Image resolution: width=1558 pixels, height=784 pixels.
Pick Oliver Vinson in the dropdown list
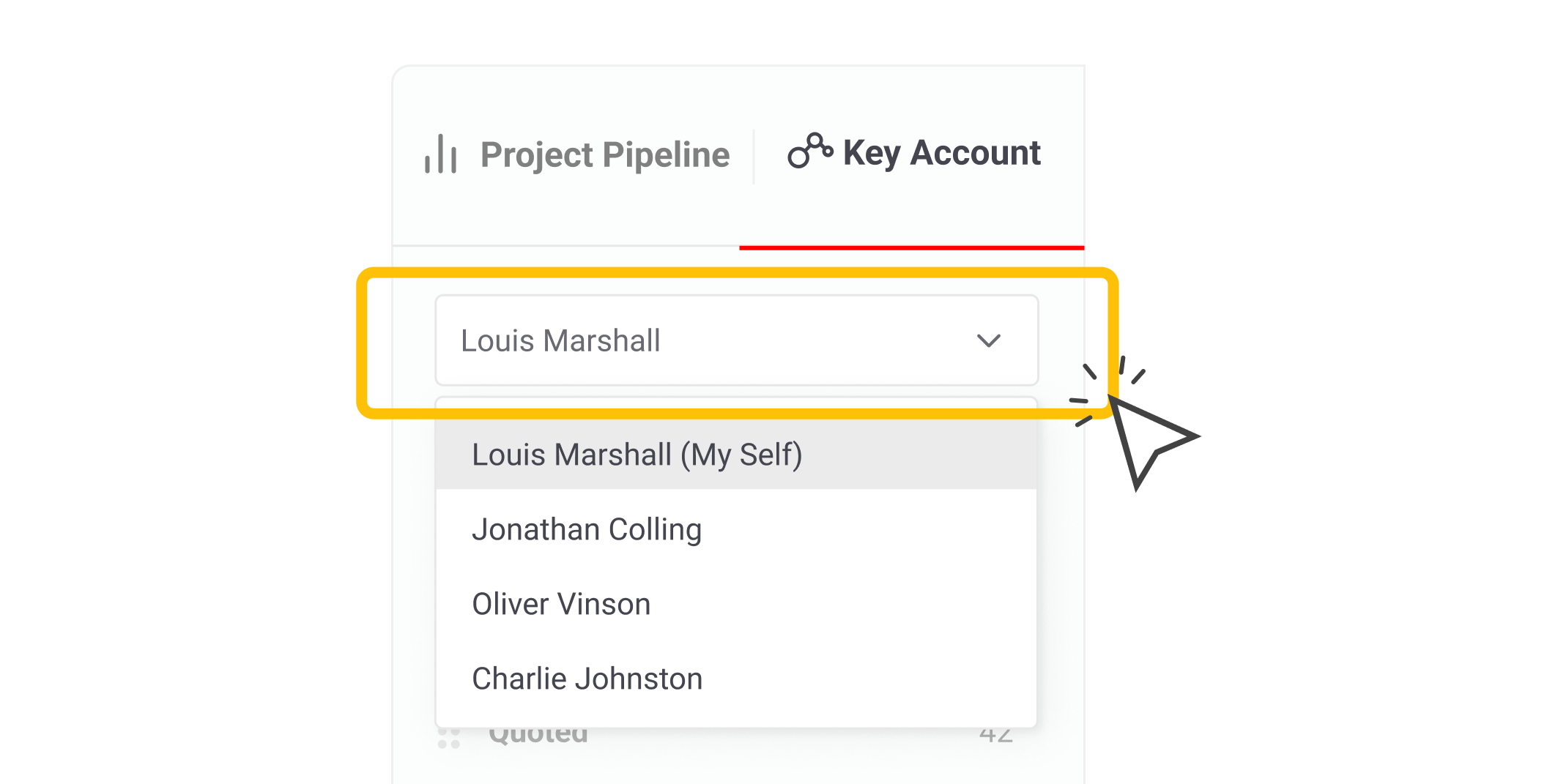[x=561, y=604]
